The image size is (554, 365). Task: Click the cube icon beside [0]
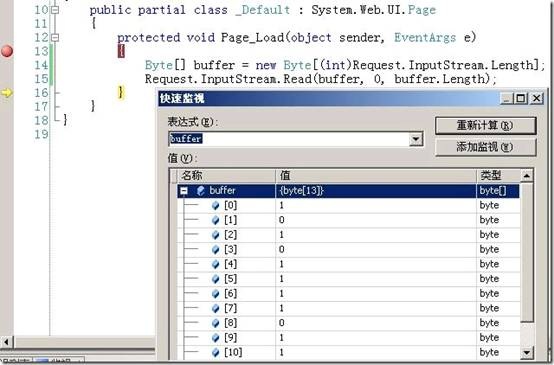(216, 206)
